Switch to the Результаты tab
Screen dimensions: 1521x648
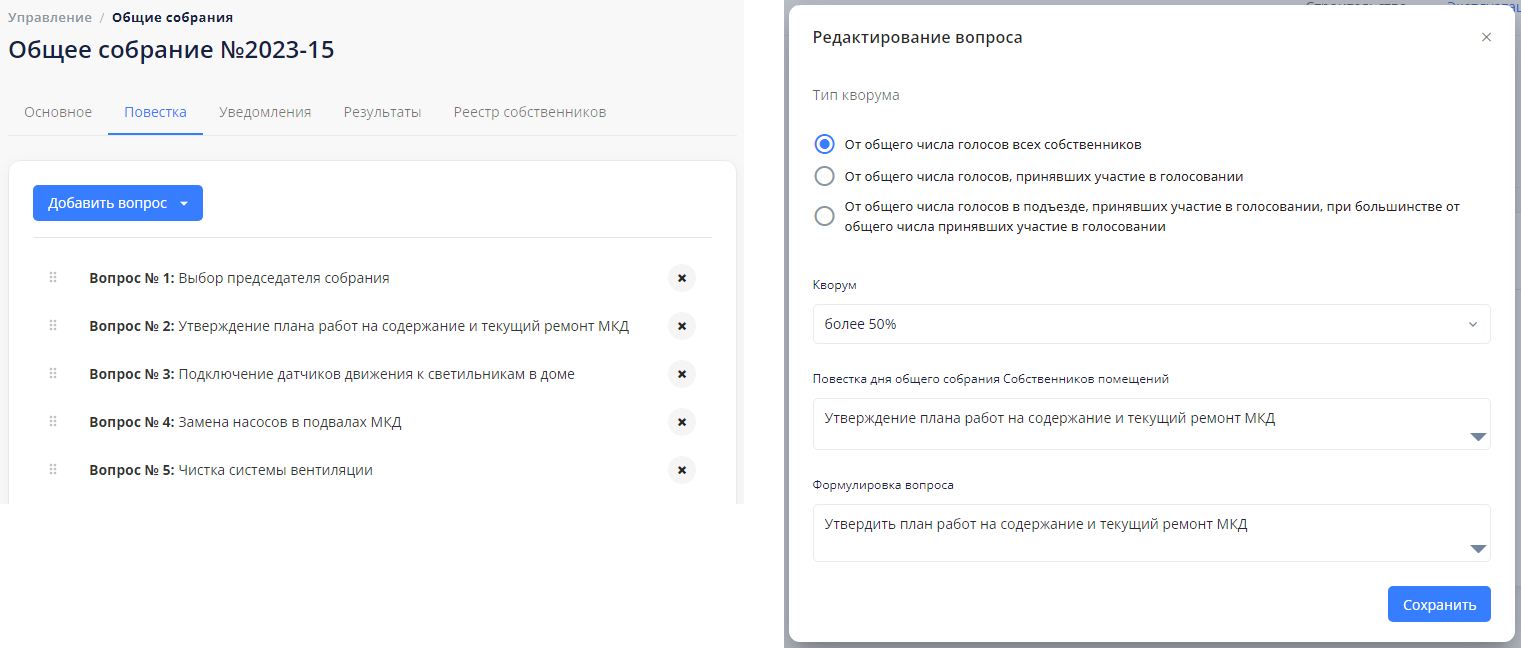click(x=382, y=112)
